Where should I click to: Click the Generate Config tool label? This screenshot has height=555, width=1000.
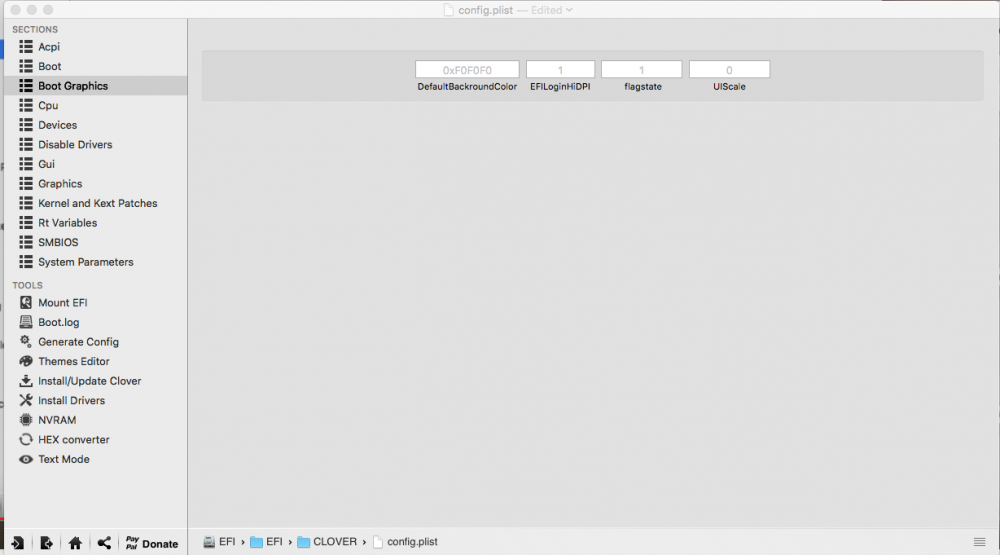click(78, 342)
